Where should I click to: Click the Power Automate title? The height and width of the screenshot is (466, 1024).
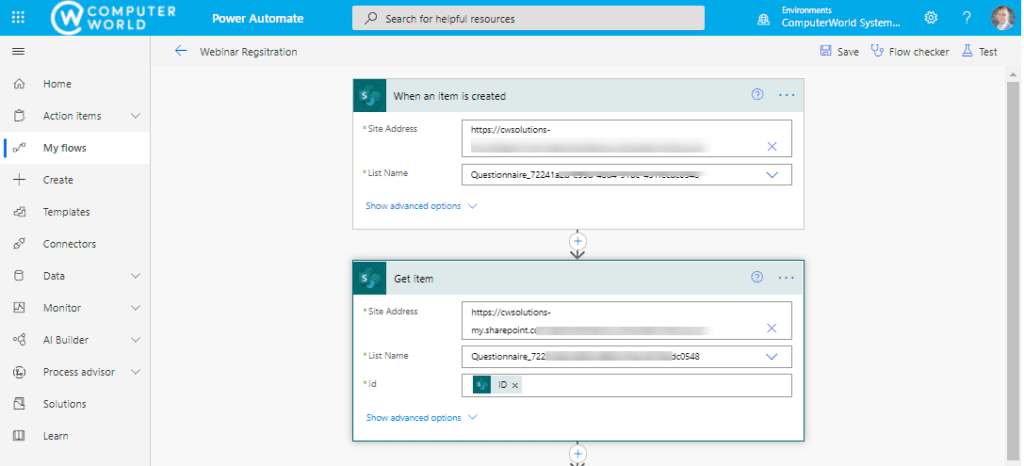(x=257, y=18)
